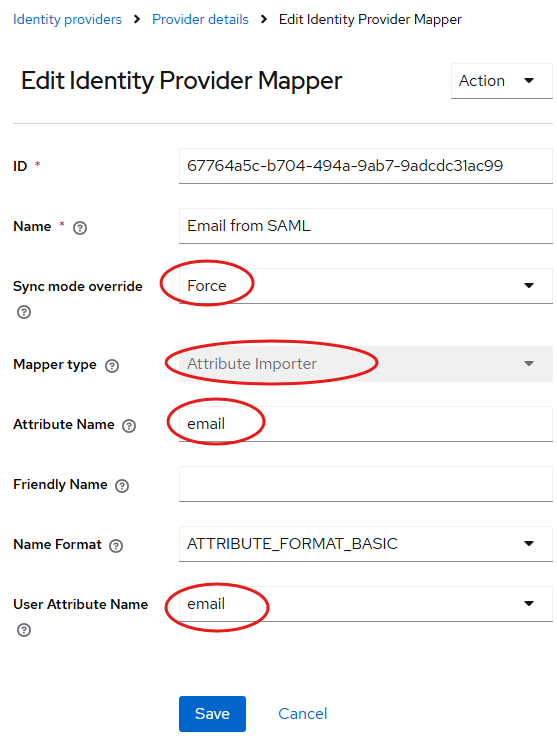Click User Attribute Name help icon
The height and width of the screenshot is (751, 557).
pyautogui.click(x=24, y=630)
